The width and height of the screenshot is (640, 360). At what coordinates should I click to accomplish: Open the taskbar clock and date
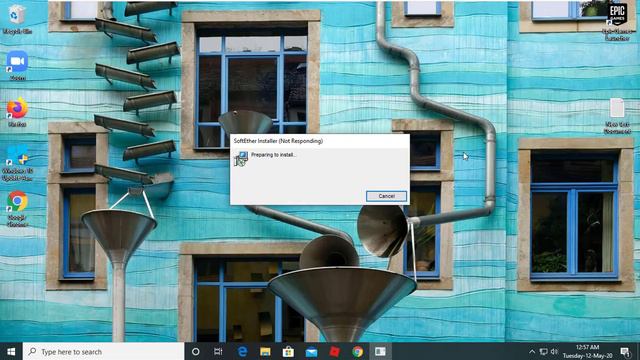tap(587, 351)
